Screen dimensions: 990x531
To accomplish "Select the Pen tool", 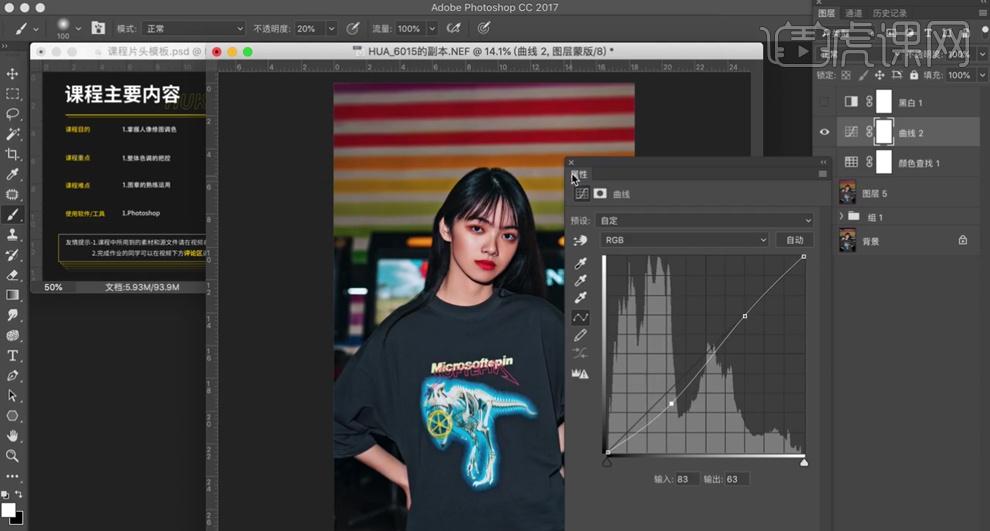I will coord(12,376).
